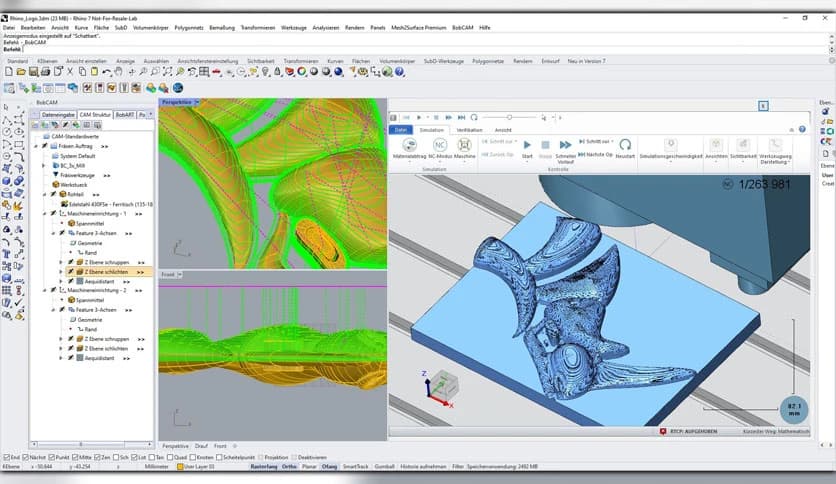836x484 pixels.
Task: Open the Volumenkörper menu
Action: (x=151, y=28)
